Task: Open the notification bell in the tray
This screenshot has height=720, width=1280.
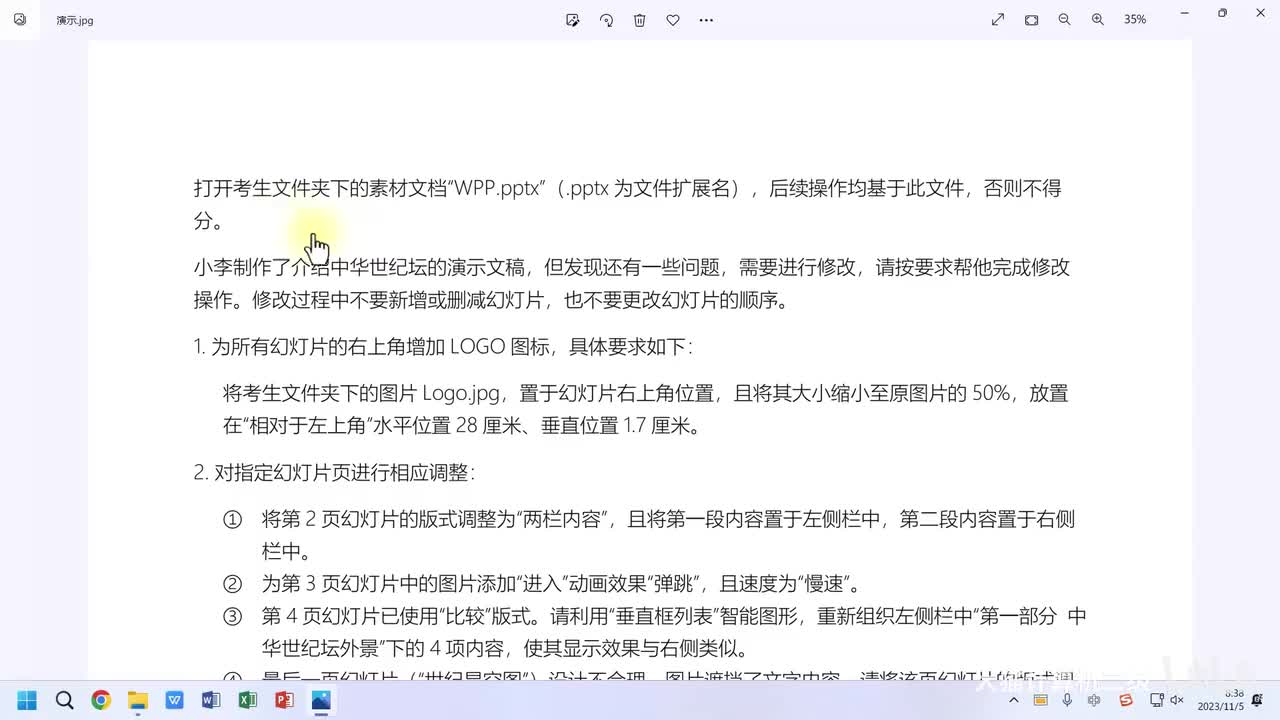Action: pos(1257,700)
